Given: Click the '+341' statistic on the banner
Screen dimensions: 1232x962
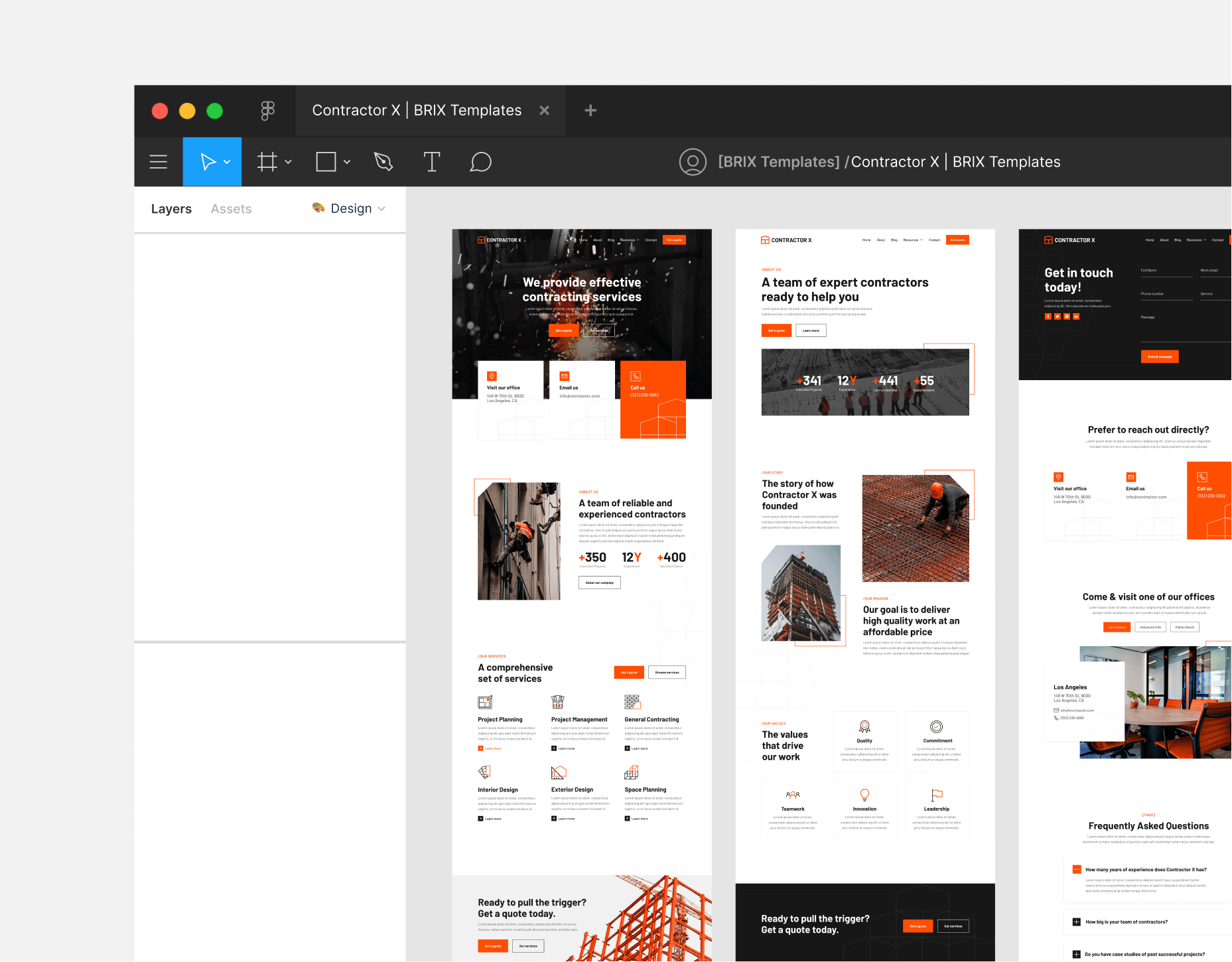Looking at the screenshot, I should click(809, 381).
